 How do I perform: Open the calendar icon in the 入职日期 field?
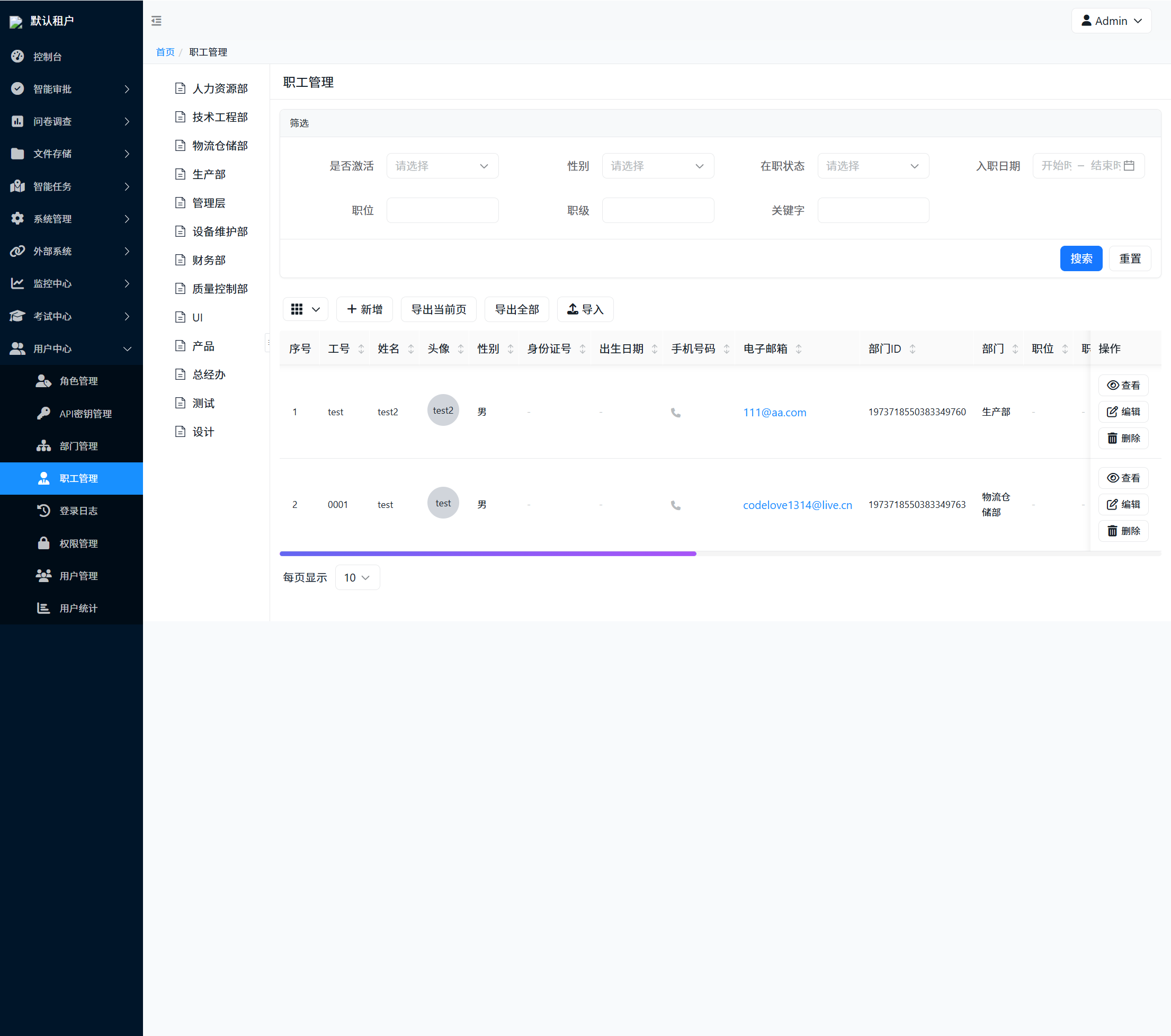[1129, 166]
